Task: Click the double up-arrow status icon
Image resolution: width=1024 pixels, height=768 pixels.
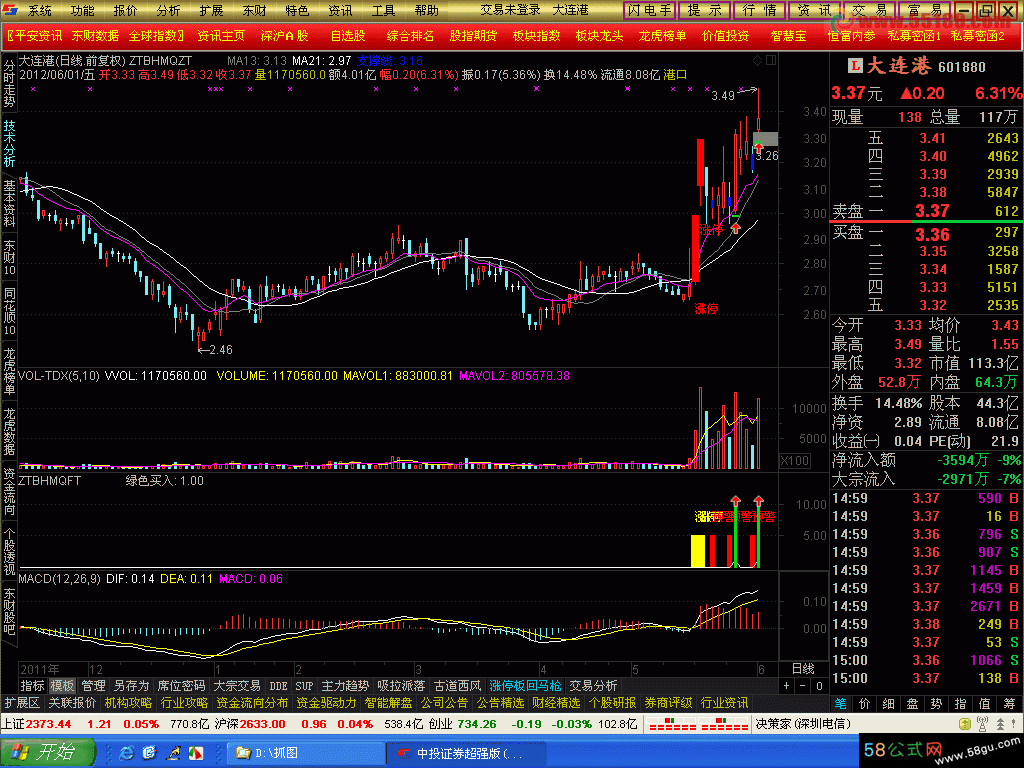Action: coord(1000,724)
